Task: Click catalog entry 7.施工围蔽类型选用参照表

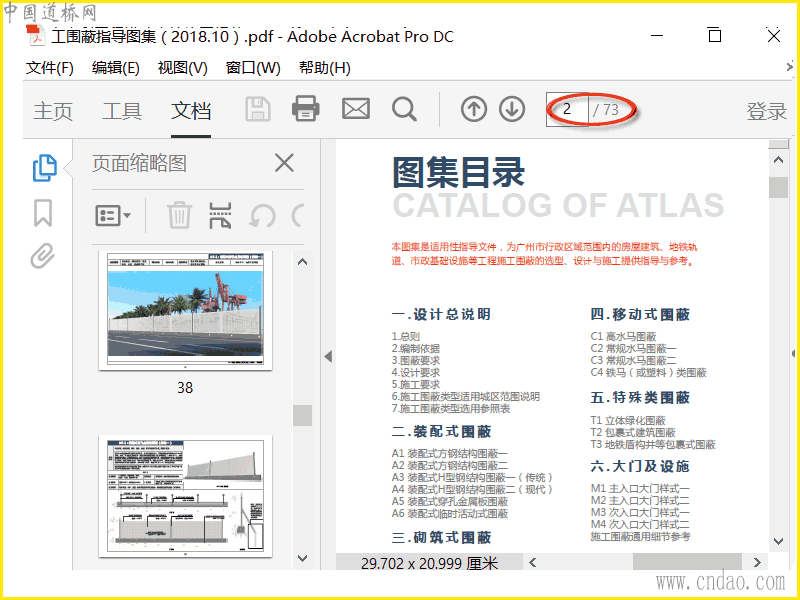Action: (451, 409)
